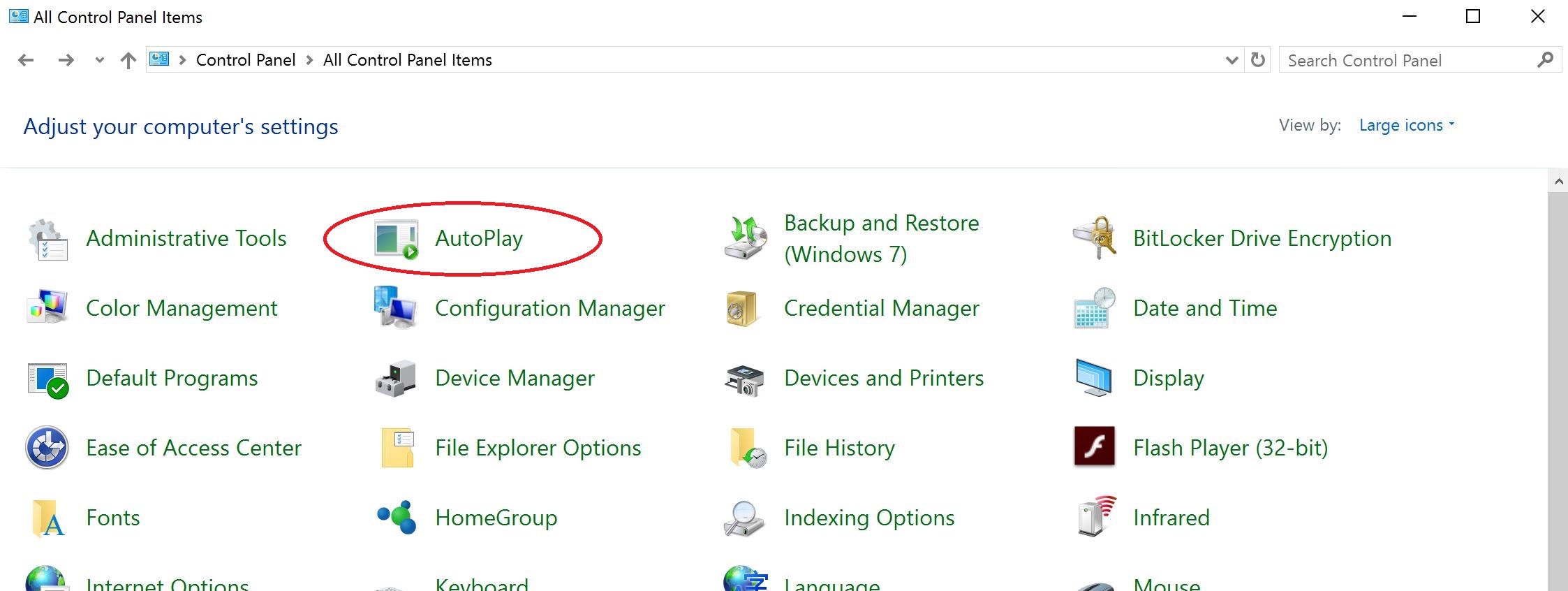Open the Color Management icon
Screen dimensions: 1568x591
(47, 307)
